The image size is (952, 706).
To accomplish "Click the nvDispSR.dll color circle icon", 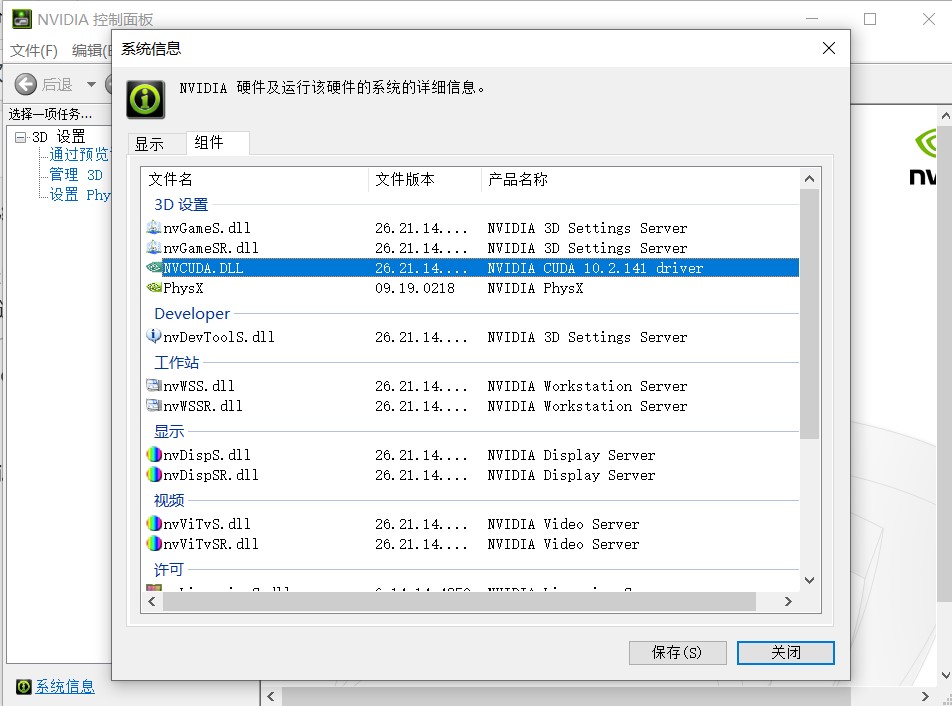I will coord(154,474).
